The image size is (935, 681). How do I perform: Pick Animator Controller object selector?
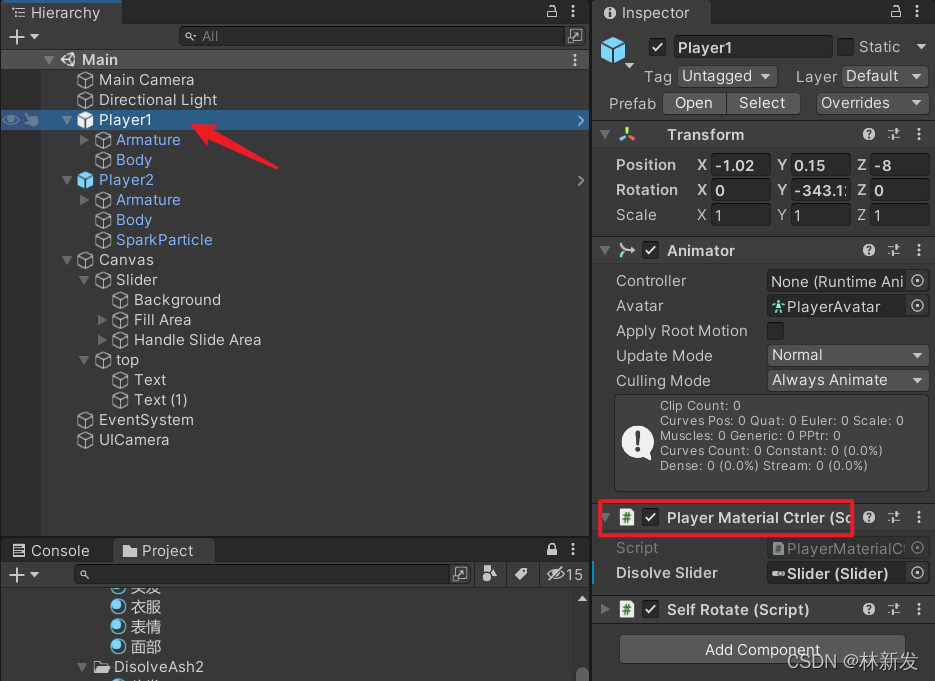pyautogui.click(x=918, y=281)
